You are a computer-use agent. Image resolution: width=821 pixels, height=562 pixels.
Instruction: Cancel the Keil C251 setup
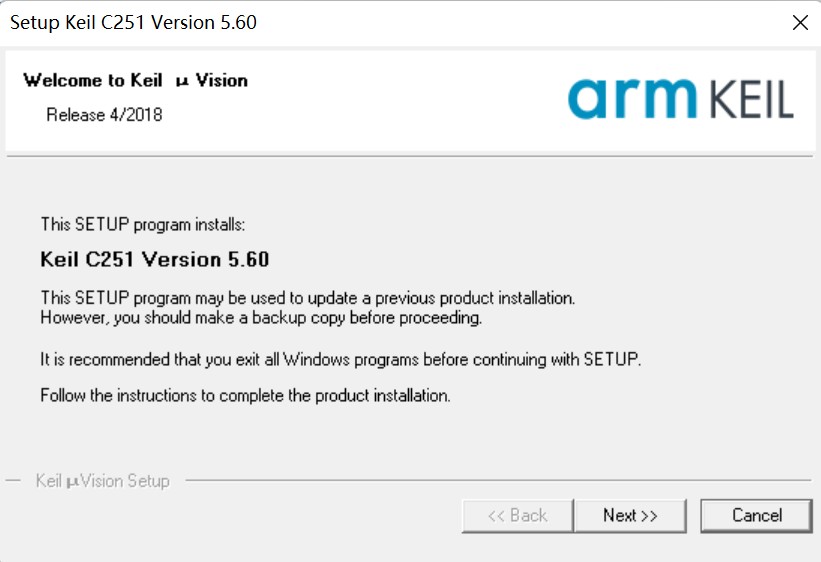(x=757, y=516)
